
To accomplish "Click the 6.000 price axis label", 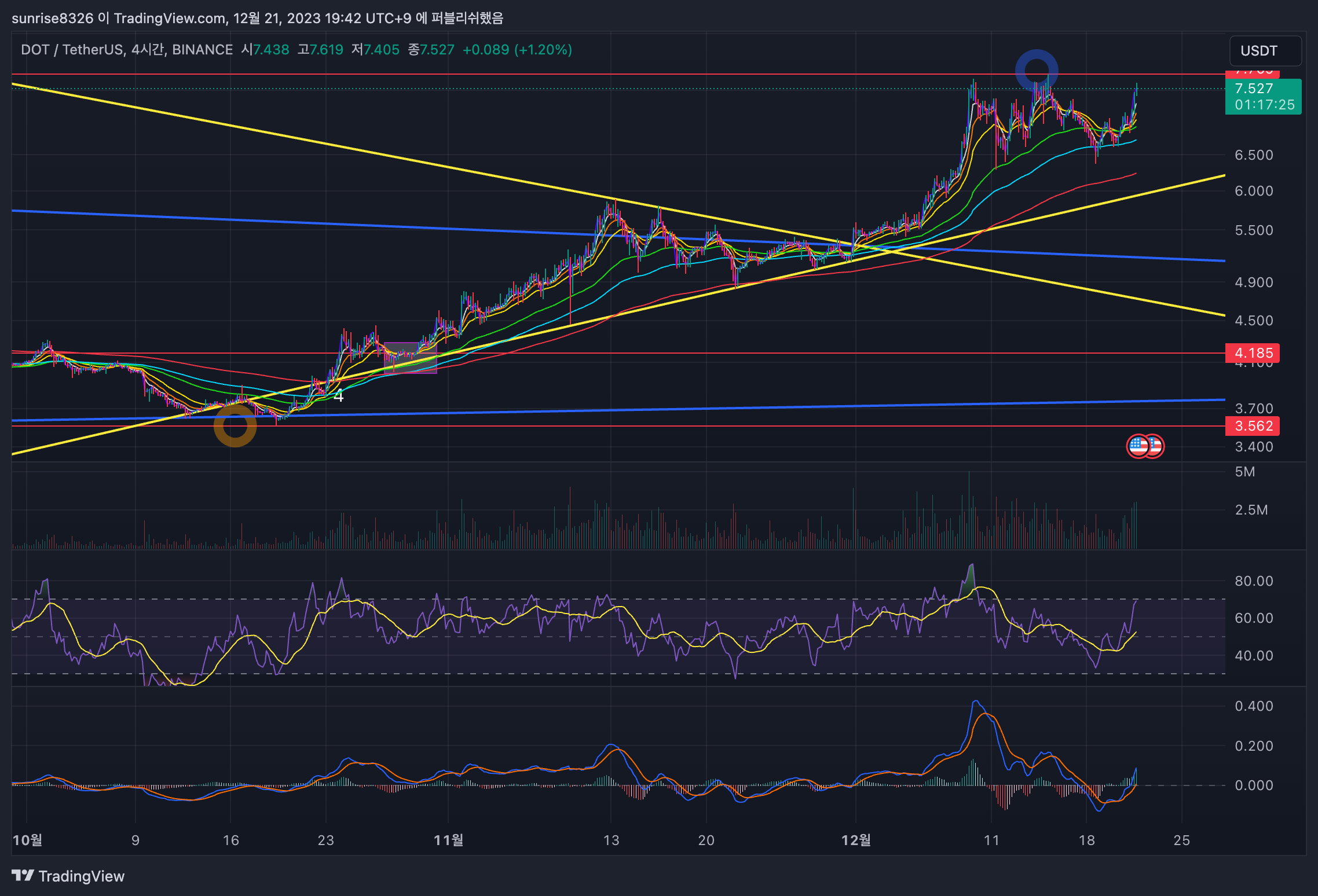I will coord(1254,191).
